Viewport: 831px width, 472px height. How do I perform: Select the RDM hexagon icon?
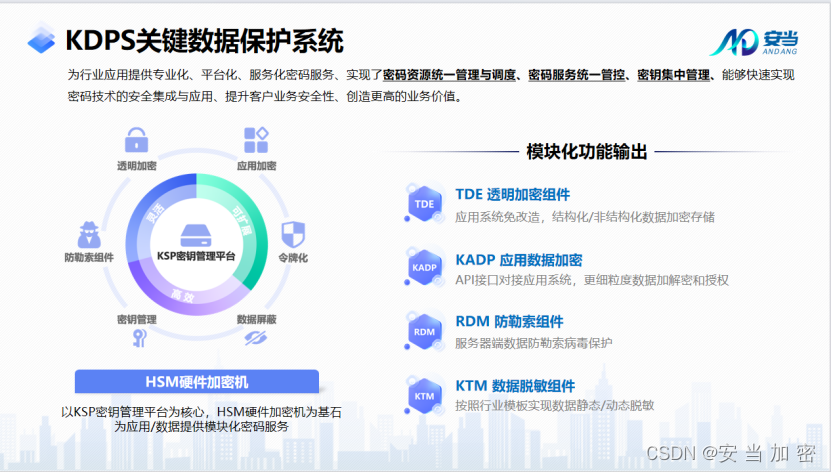click(425, 332)
